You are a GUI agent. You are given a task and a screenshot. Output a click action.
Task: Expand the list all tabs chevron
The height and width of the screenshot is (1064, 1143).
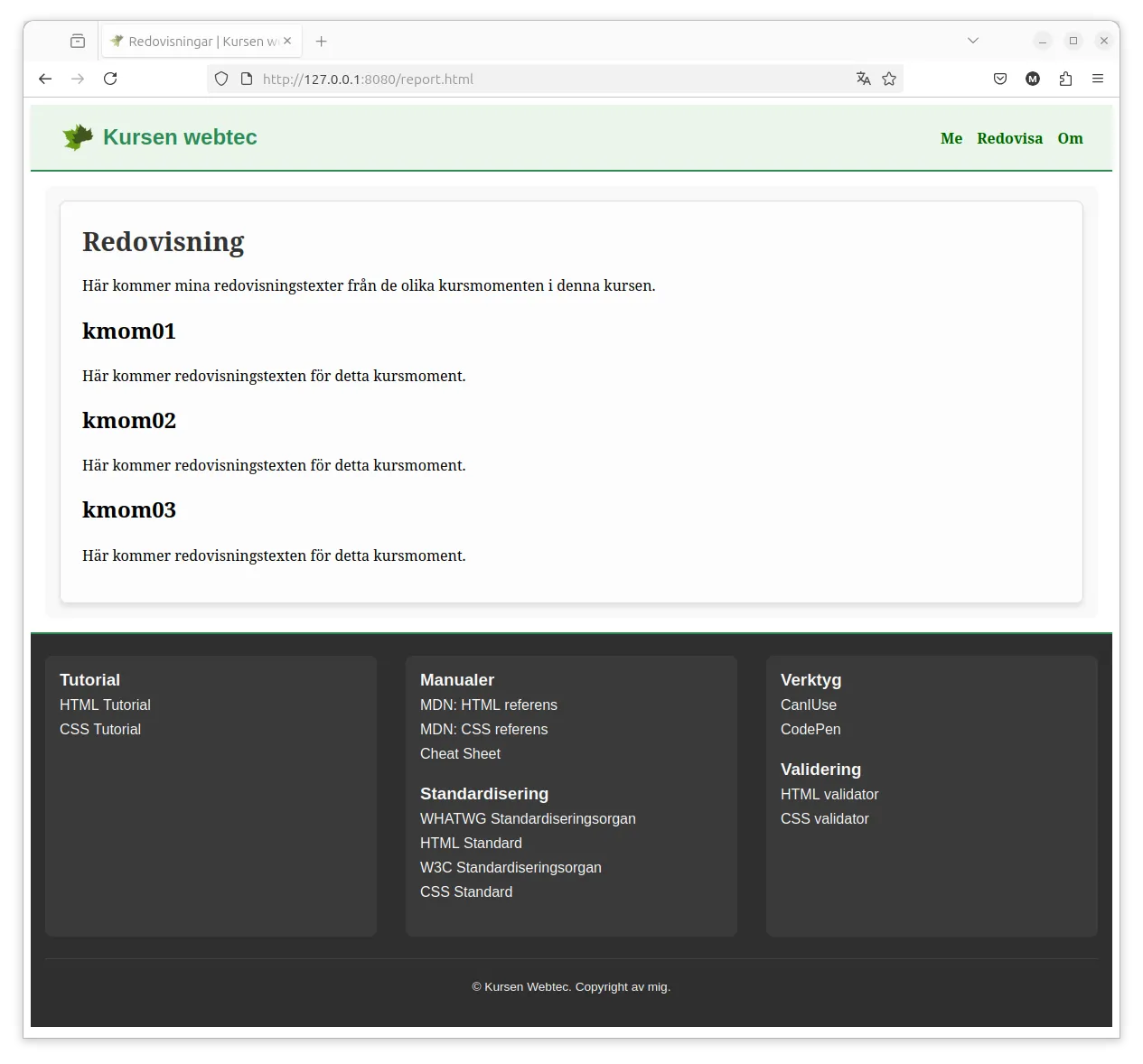pos(973,41)
